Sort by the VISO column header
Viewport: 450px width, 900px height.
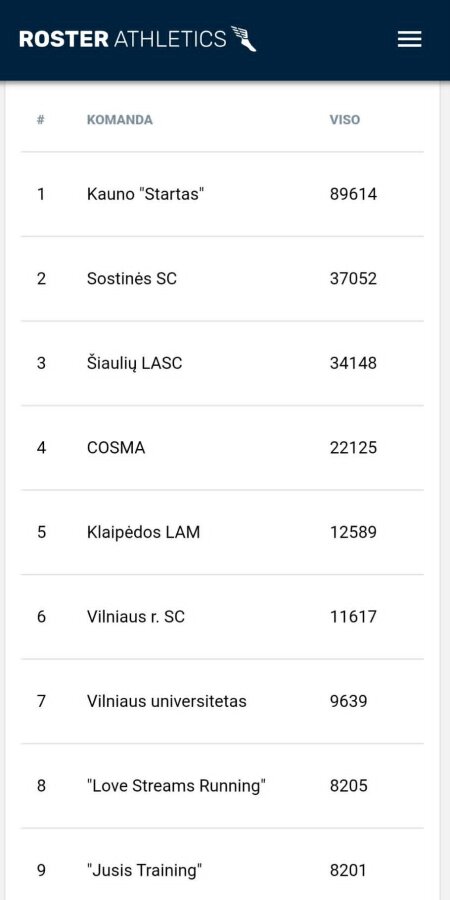[345, 120]
